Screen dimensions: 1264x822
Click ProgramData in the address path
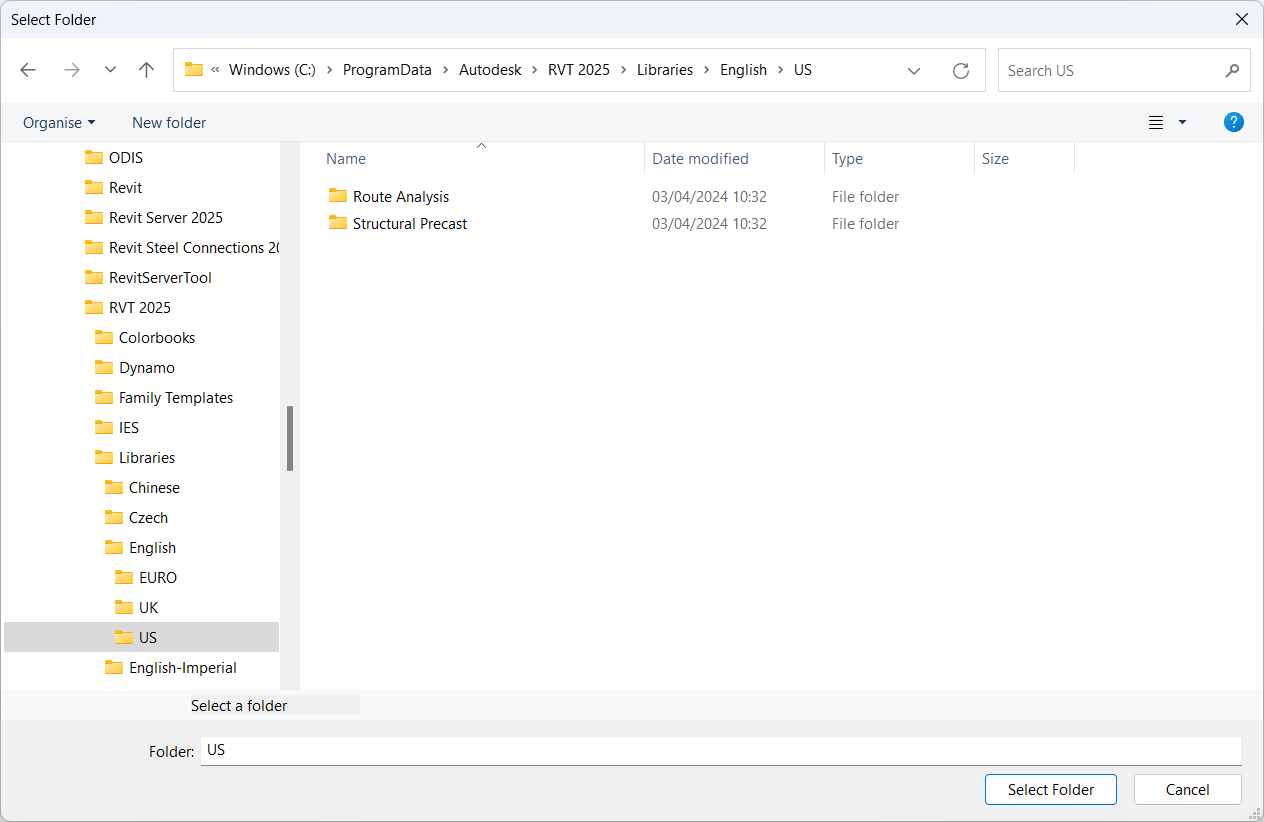point(387,70)
